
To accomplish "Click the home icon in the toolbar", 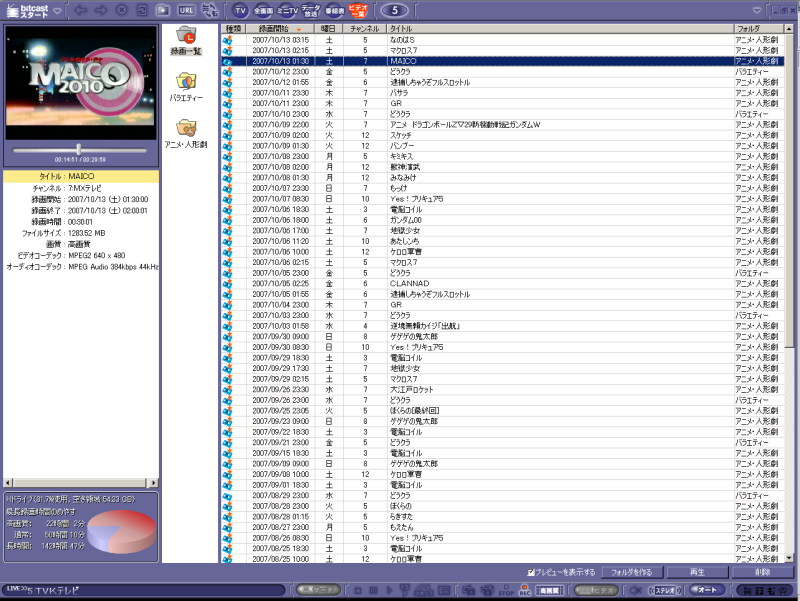I will pyautogui.click(x=163, y=10).
